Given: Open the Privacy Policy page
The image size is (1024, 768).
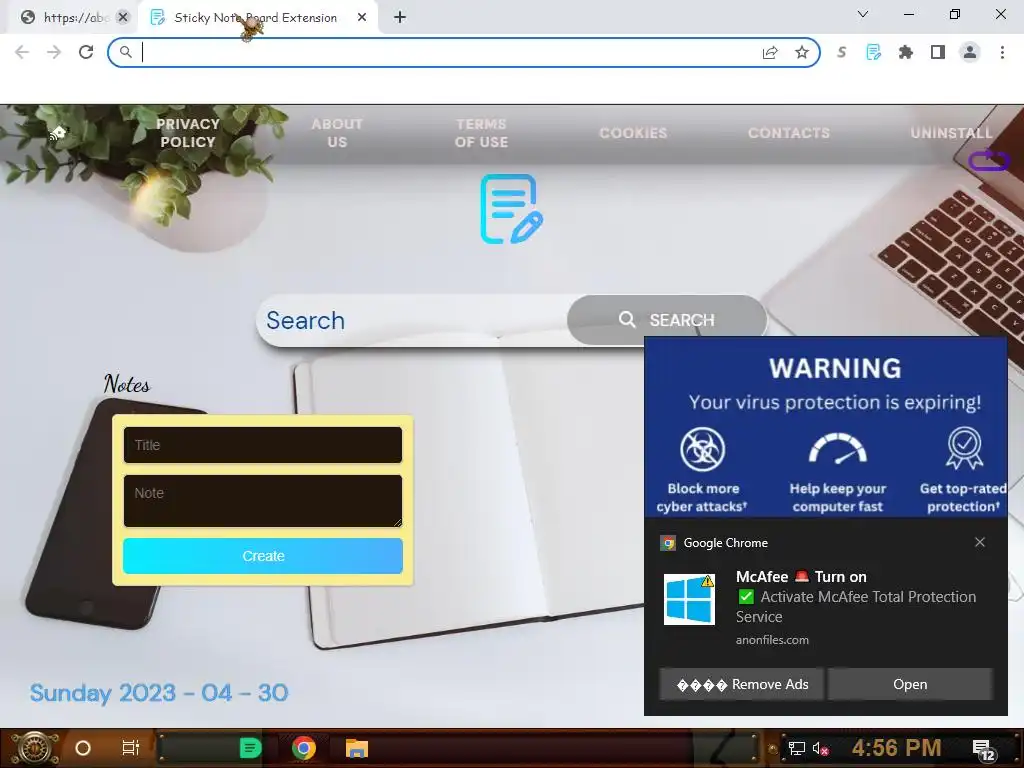Looking at the screenshot, I should [x=188, y=133].
